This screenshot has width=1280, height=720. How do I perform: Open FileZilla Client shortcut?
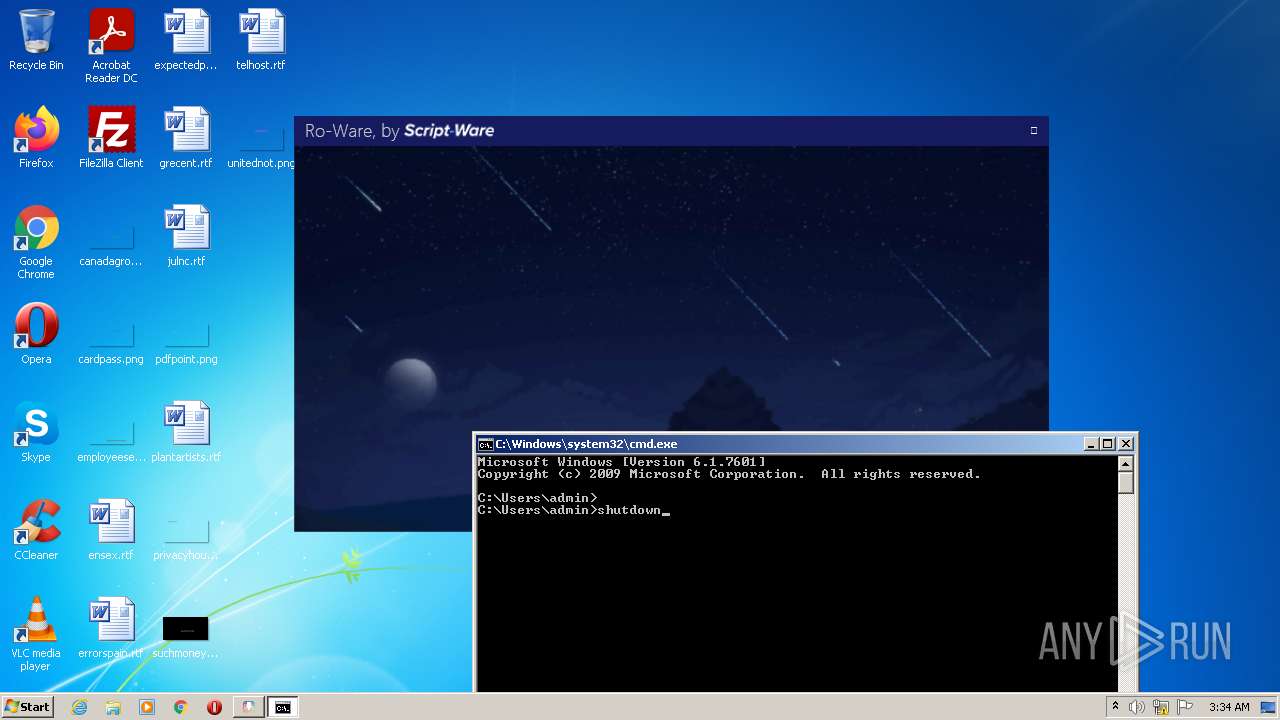coord(111,138)
